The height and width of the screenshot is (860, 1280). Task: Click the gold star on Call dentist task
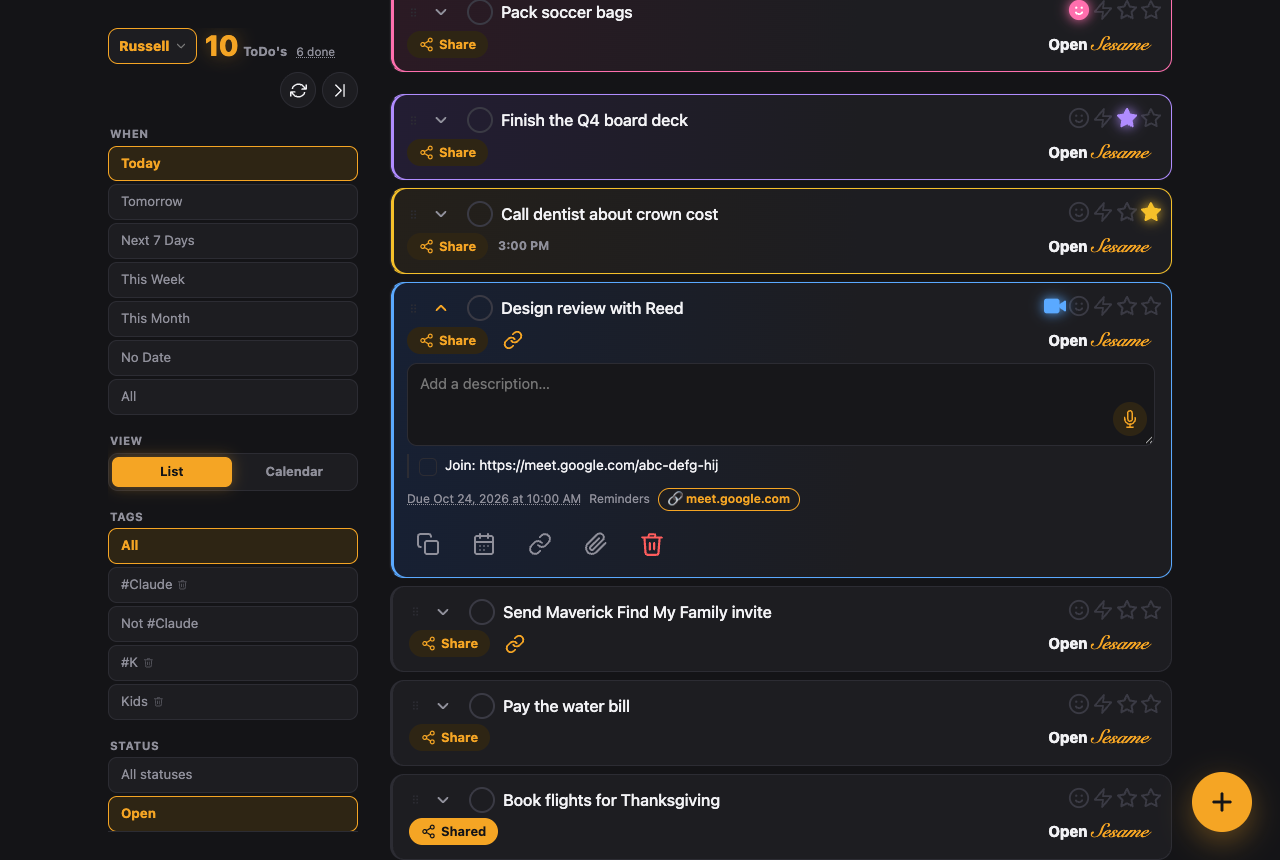(x=1151, y=212)
